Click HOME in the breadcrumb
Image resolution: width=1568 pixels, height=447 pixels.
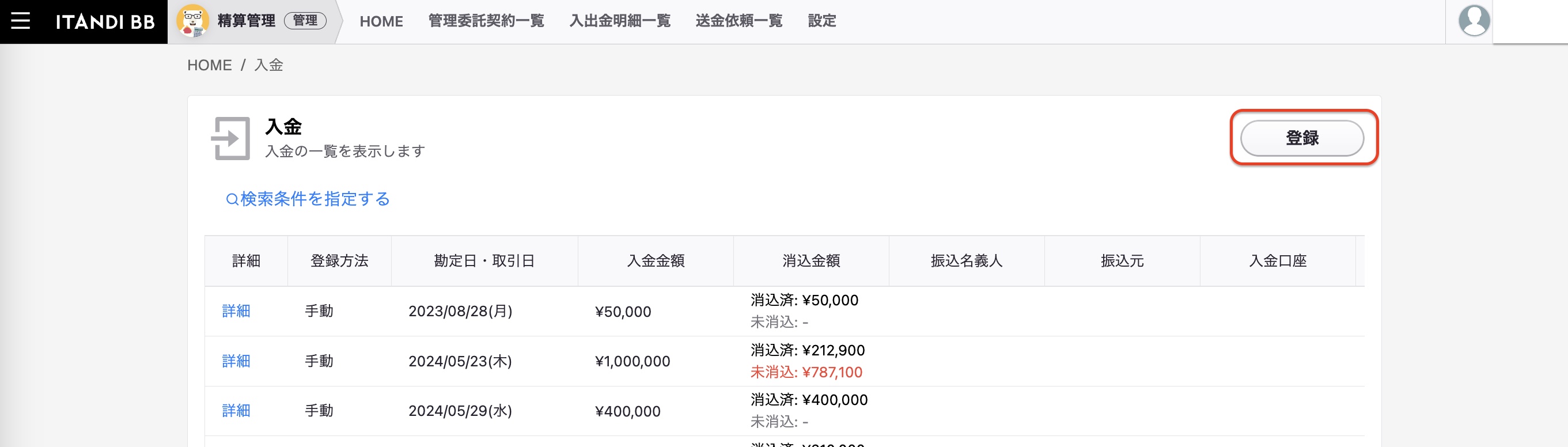coord(209,65)
